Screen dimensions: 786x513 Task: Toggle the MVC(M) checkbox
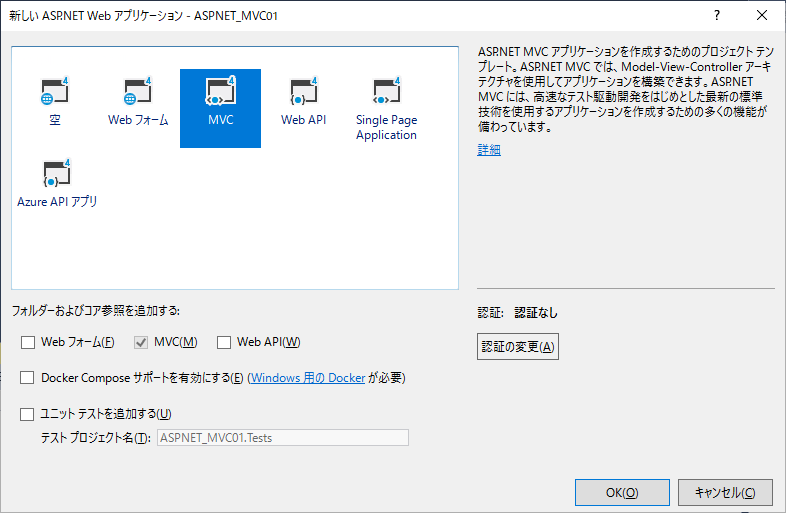tap(141, 343)
